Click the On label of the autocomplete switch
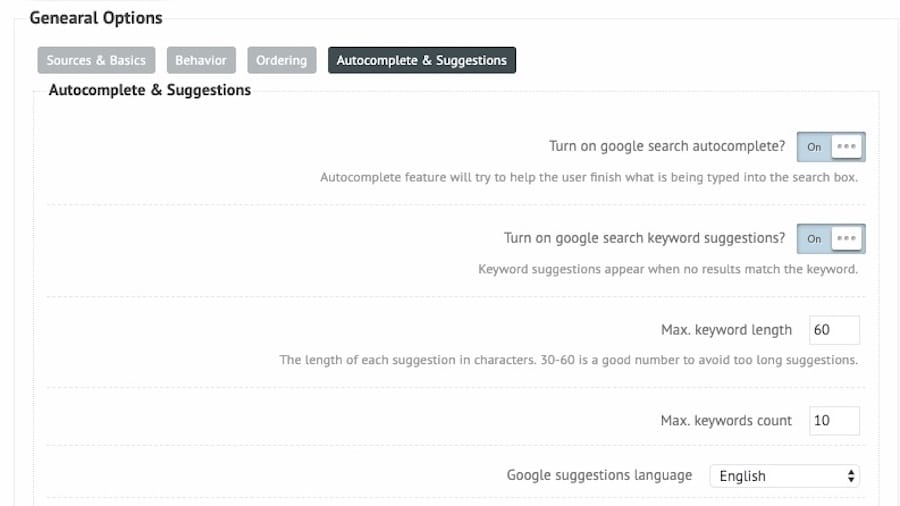The image size is (900, 506). tap(814, 147)
